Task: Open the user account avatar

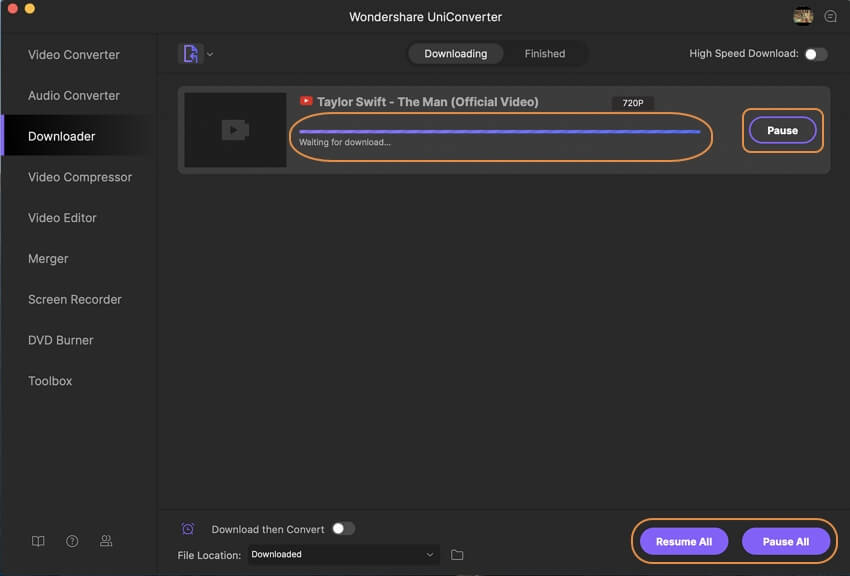Action: [x=803, y=16]
